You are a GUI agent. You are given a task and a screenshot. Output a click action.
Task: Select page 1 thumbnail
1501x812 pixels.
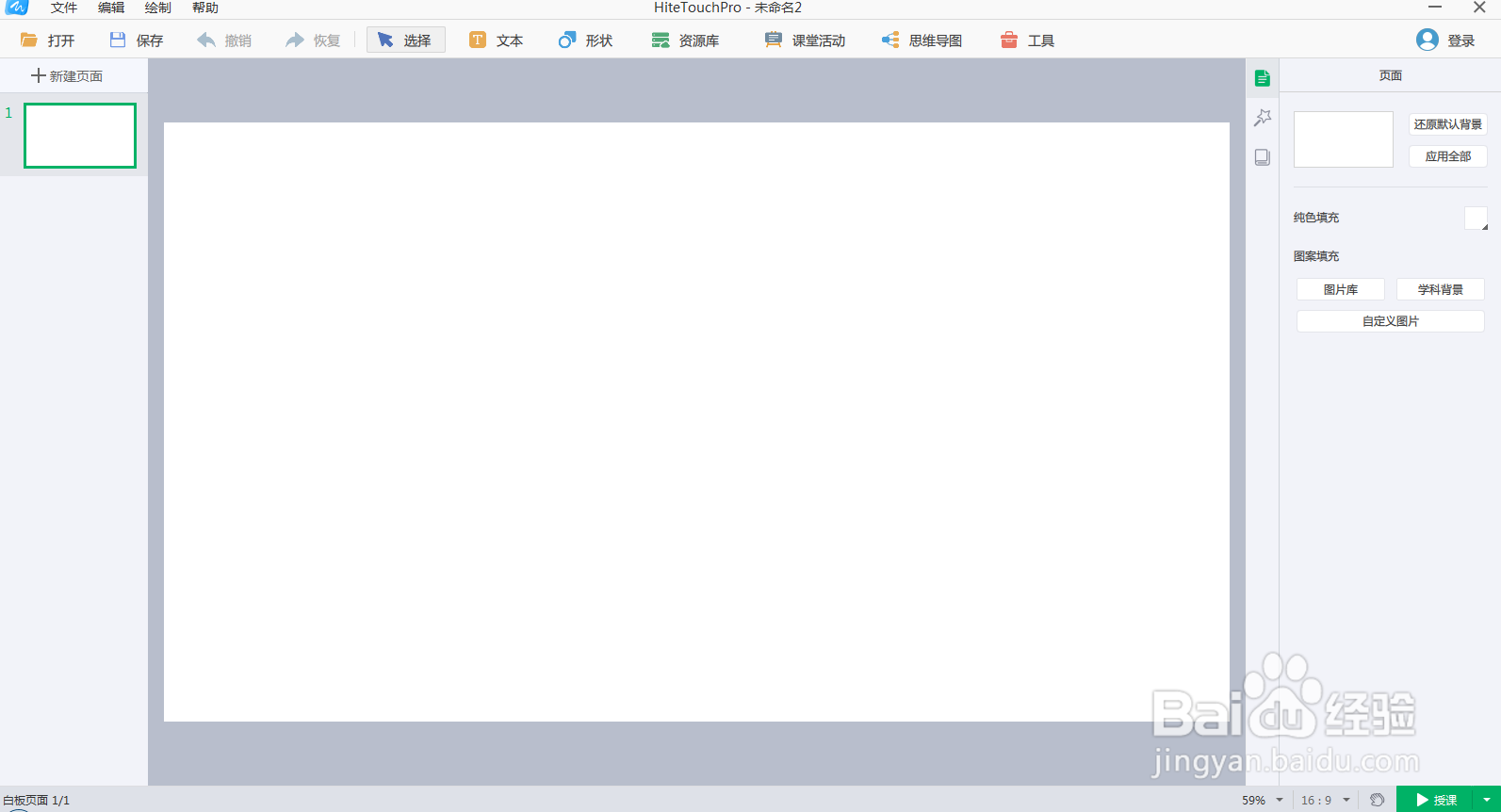(80, 136)
